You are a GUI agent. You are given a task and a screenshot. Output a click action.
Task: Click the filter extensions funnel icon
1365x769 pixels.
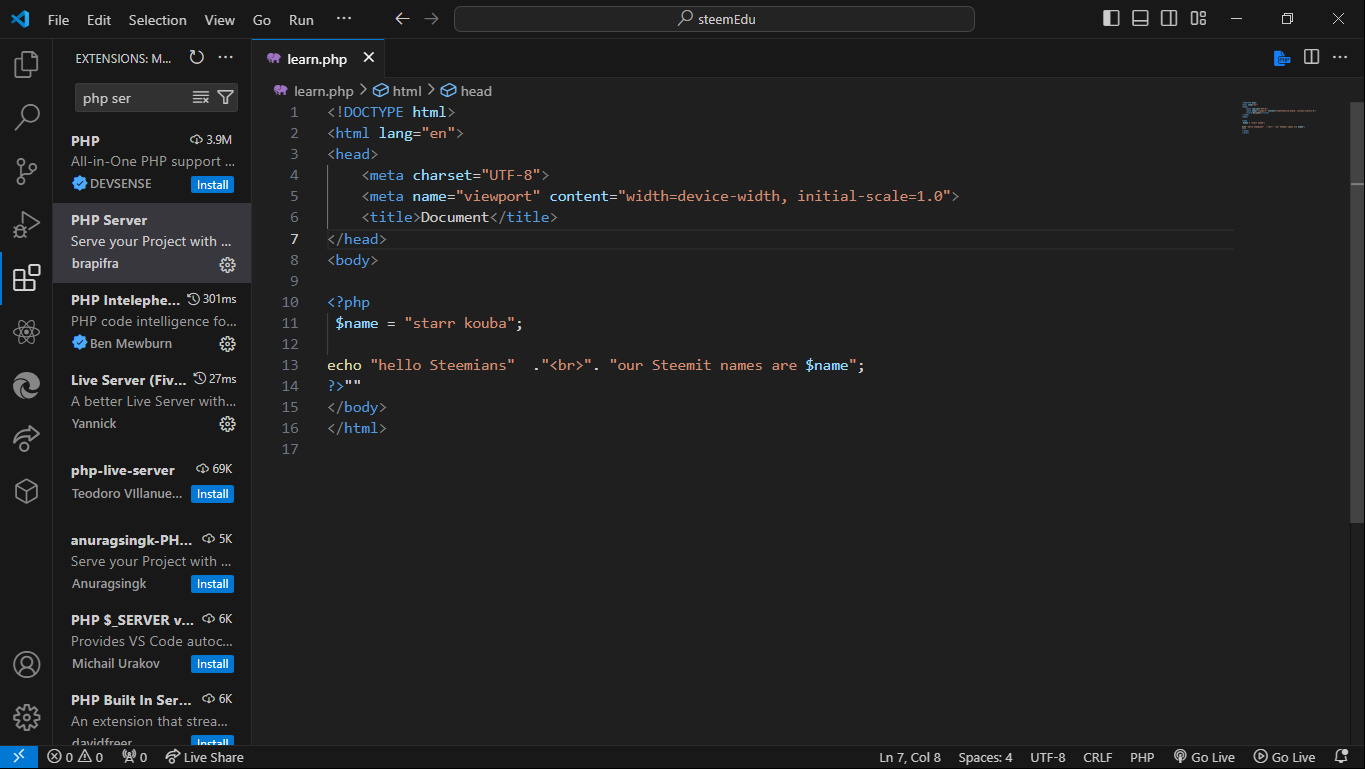[x=226, y=97]
